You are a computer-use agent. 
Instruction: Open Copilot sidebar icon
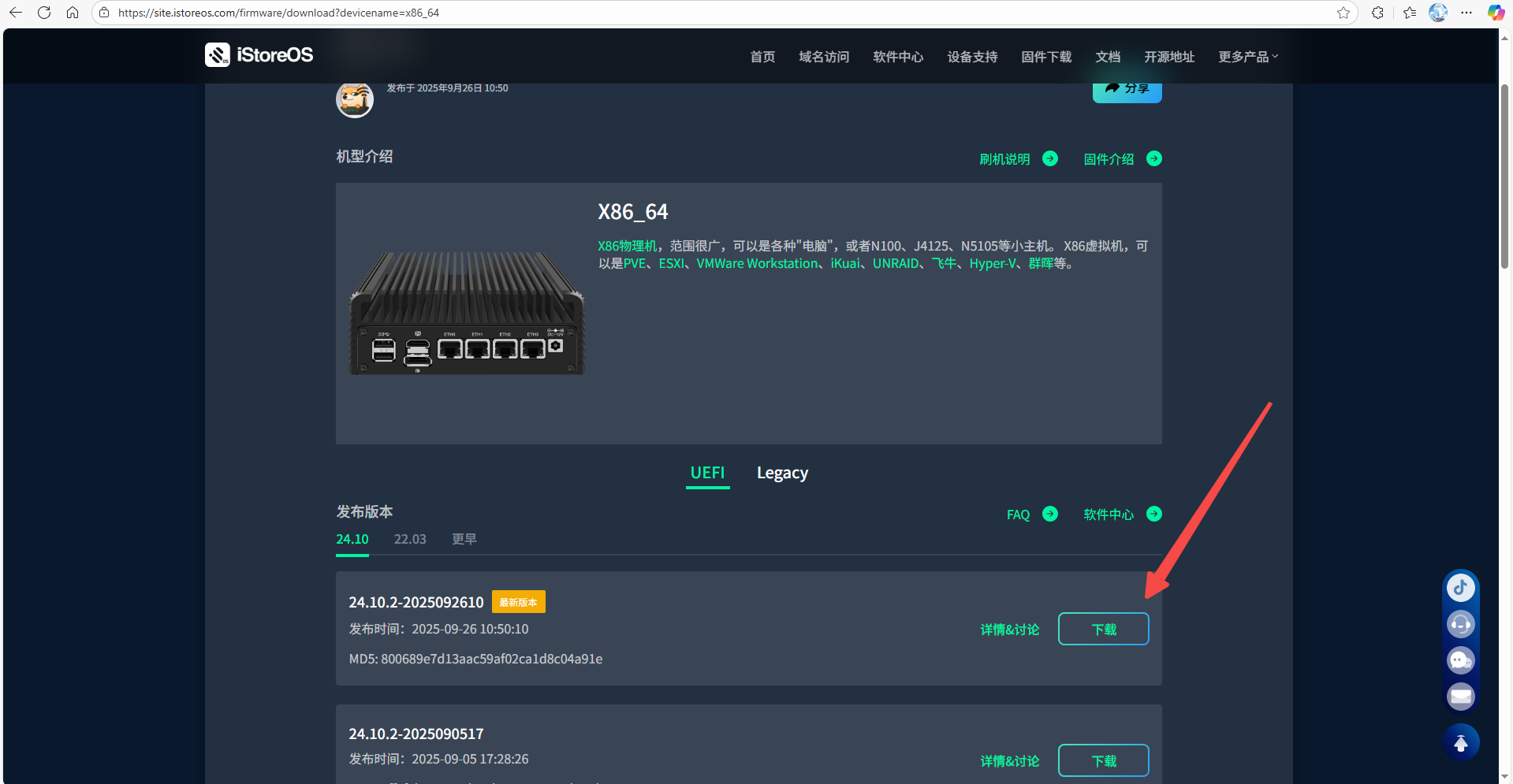point(1496,13)
